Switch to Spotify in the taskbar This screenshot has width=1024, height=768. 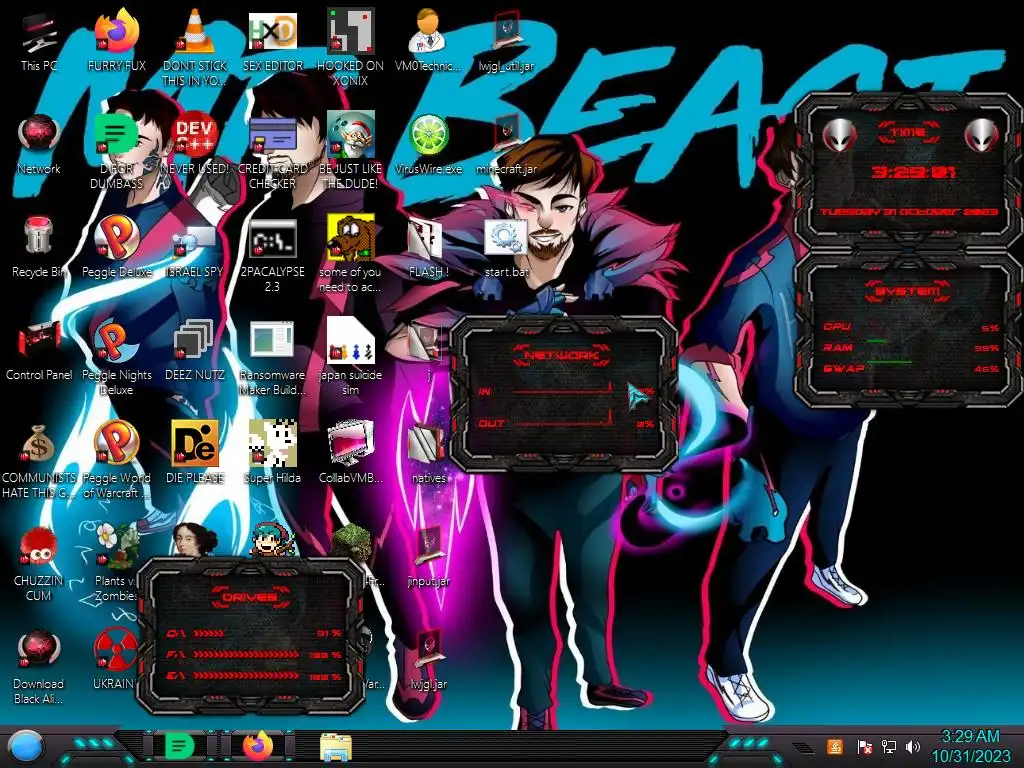179,746
